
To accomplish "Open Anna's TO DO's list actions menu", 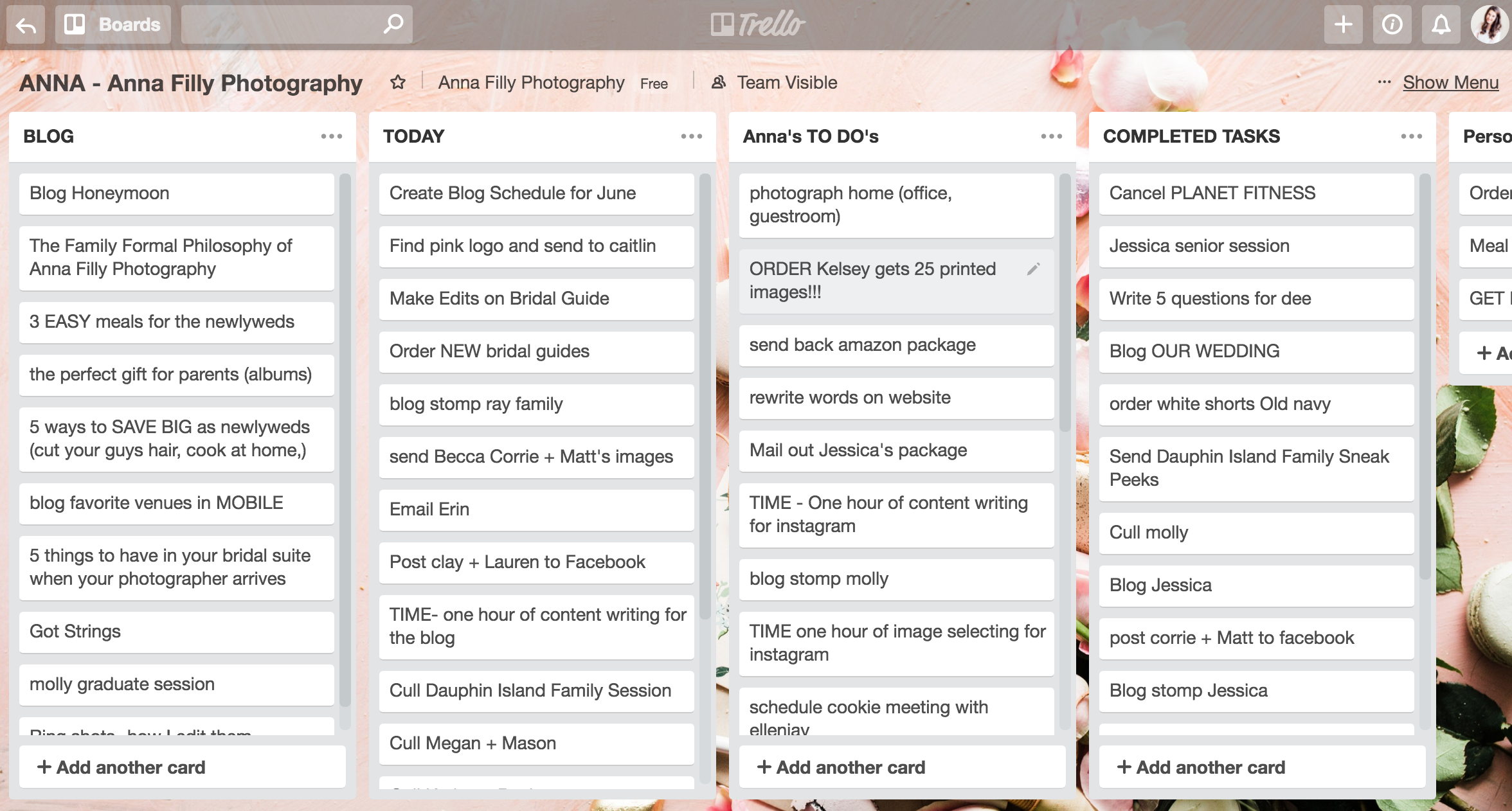I will tap(1052, 136).
